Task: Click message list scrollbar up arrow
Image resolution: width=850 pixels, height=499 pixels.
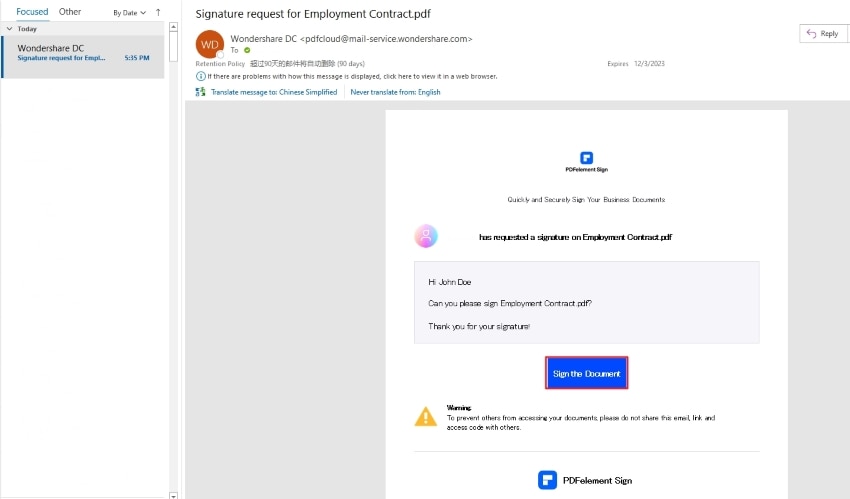Action: pyautogui.click(x=173, y=27)
